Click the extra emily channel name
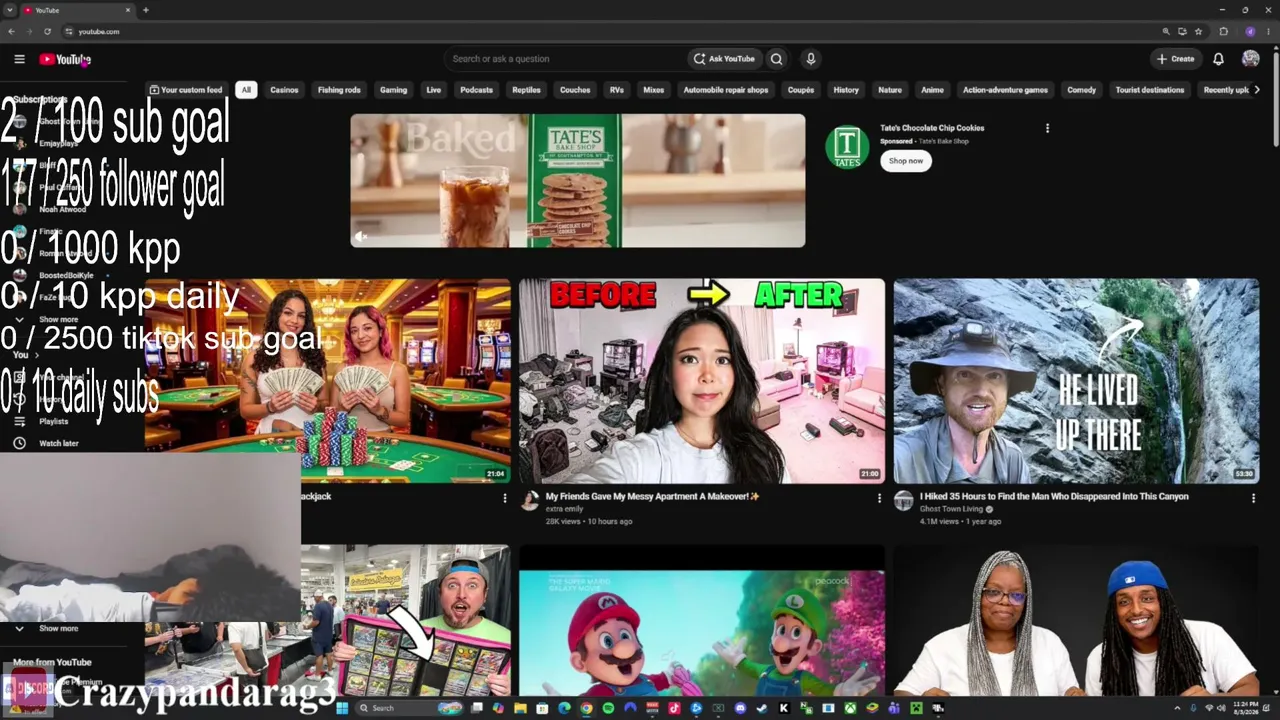Viewport: 1280px width, 720px height. coord(564,509)
